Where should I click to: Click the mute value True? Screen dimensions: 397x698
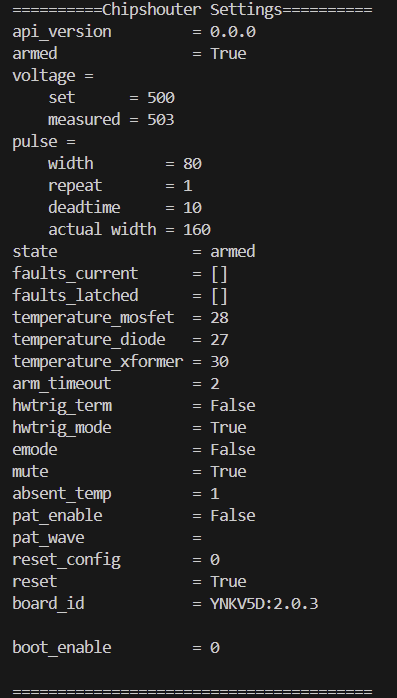tap(228, 471)
